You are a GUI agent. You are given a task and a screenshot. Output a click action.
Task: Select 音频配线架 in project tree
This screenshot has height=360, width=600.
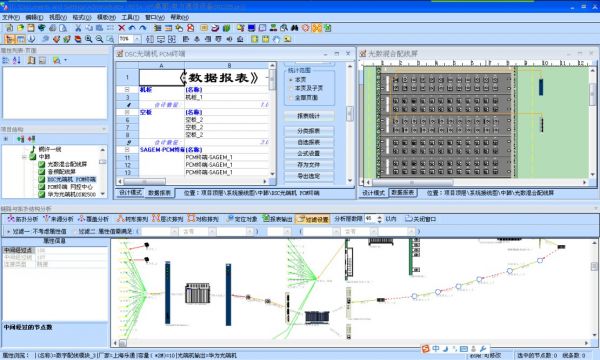(61, 172)
